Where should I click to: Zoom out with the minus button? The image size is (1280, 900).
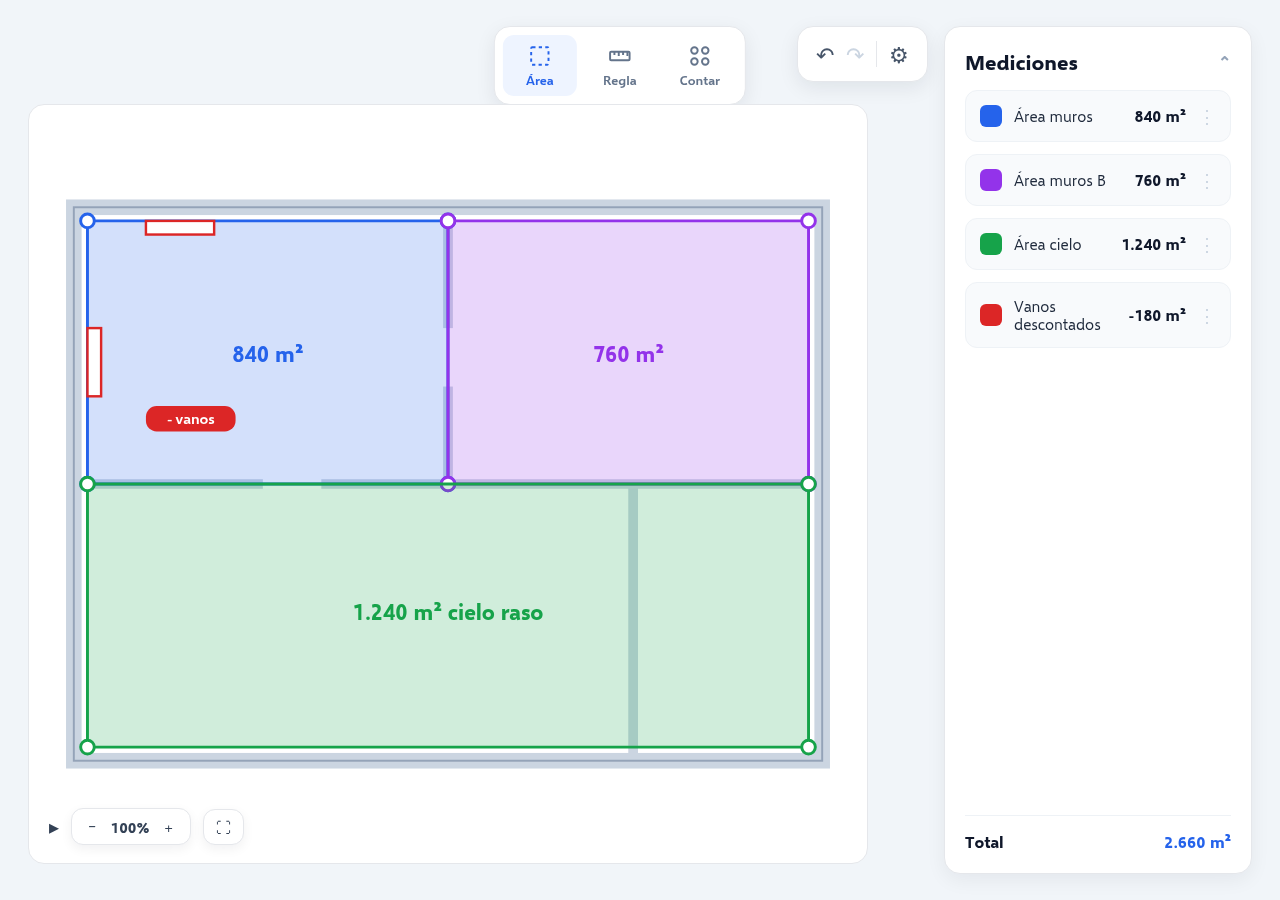coord(92,827)
